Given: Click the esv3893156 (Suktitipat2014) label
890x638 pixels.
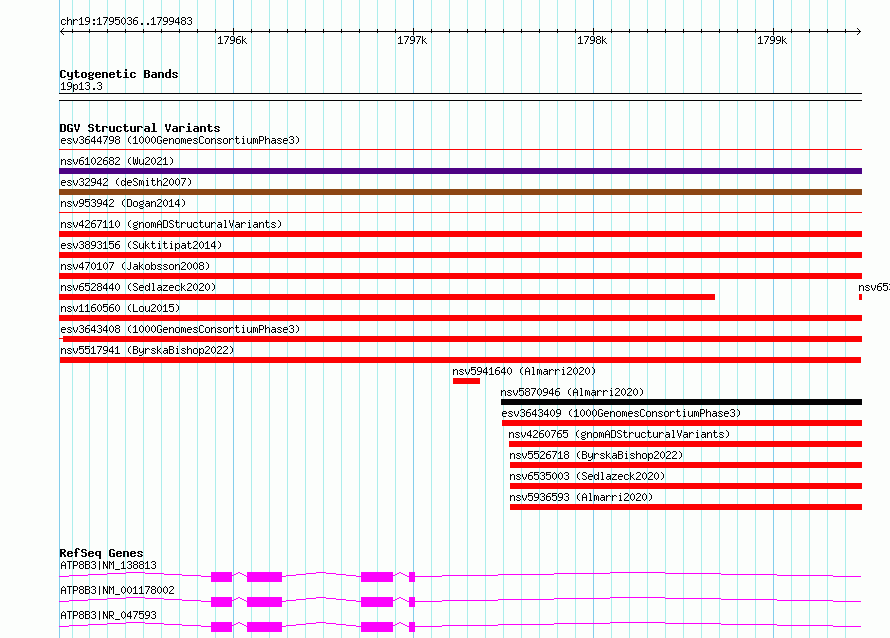Looking at the screenshot, I should coord(141,245).
